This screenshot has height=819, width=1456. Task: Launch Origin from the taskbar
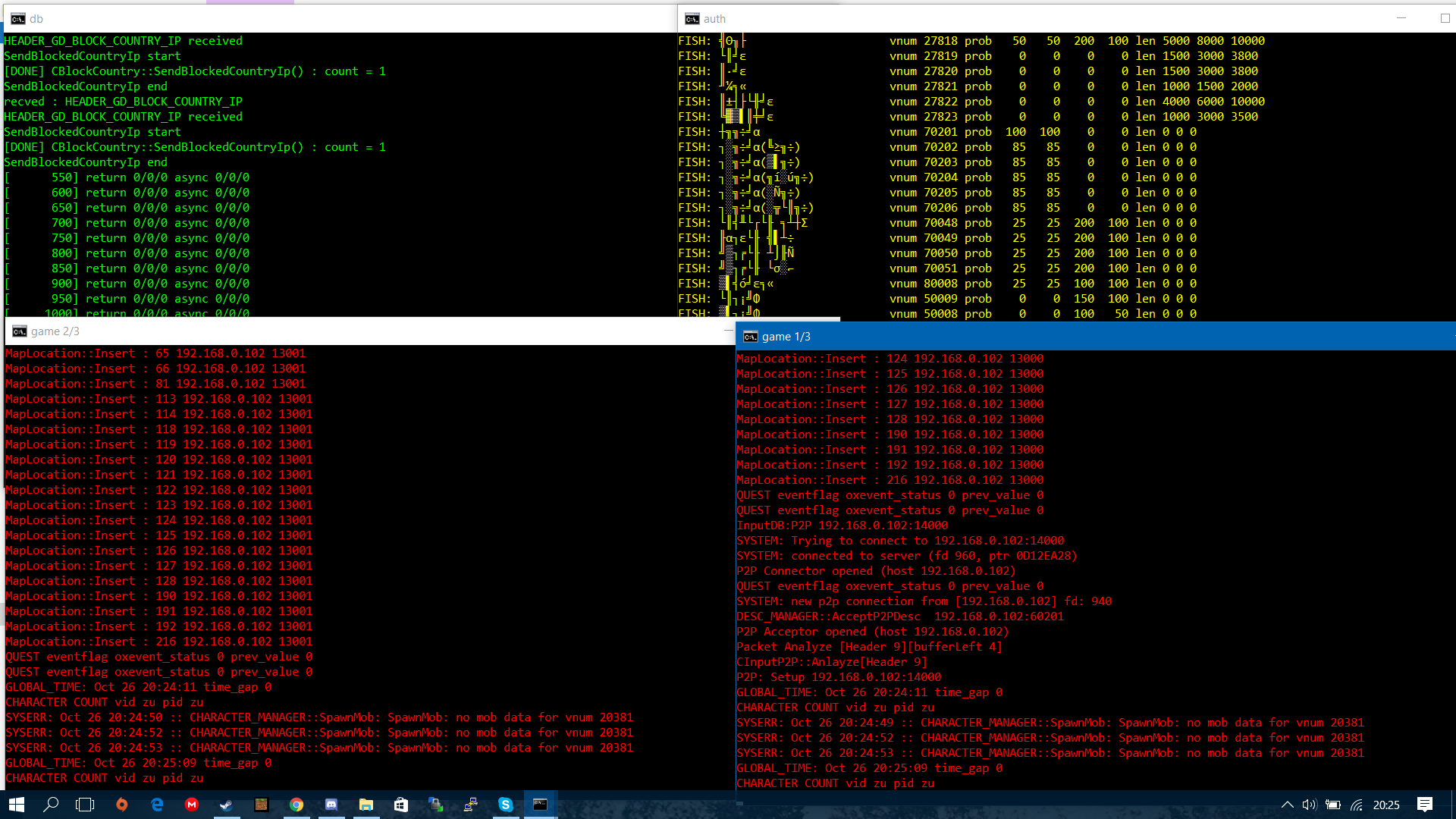coord(121,805)
